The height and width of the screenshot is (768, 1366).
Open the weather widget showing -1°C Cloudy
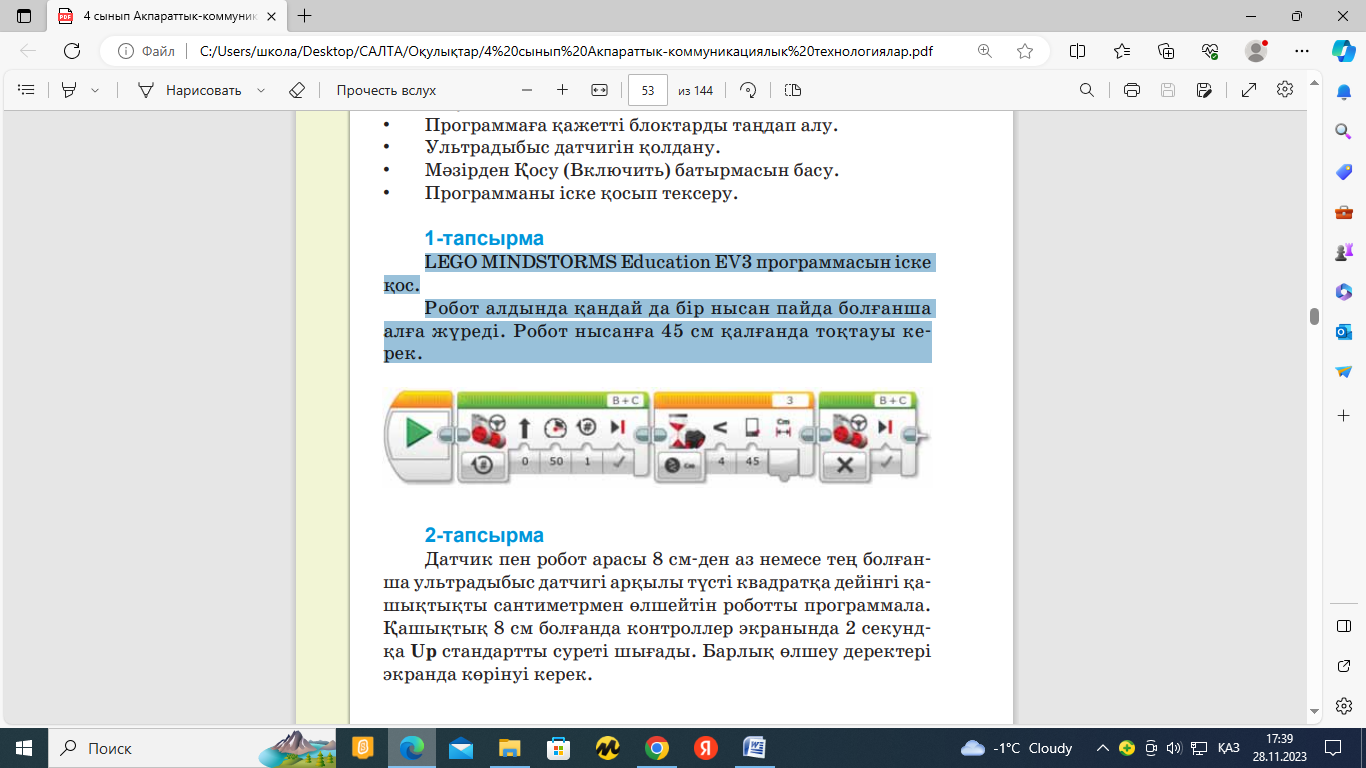(x=1017, y=748)
